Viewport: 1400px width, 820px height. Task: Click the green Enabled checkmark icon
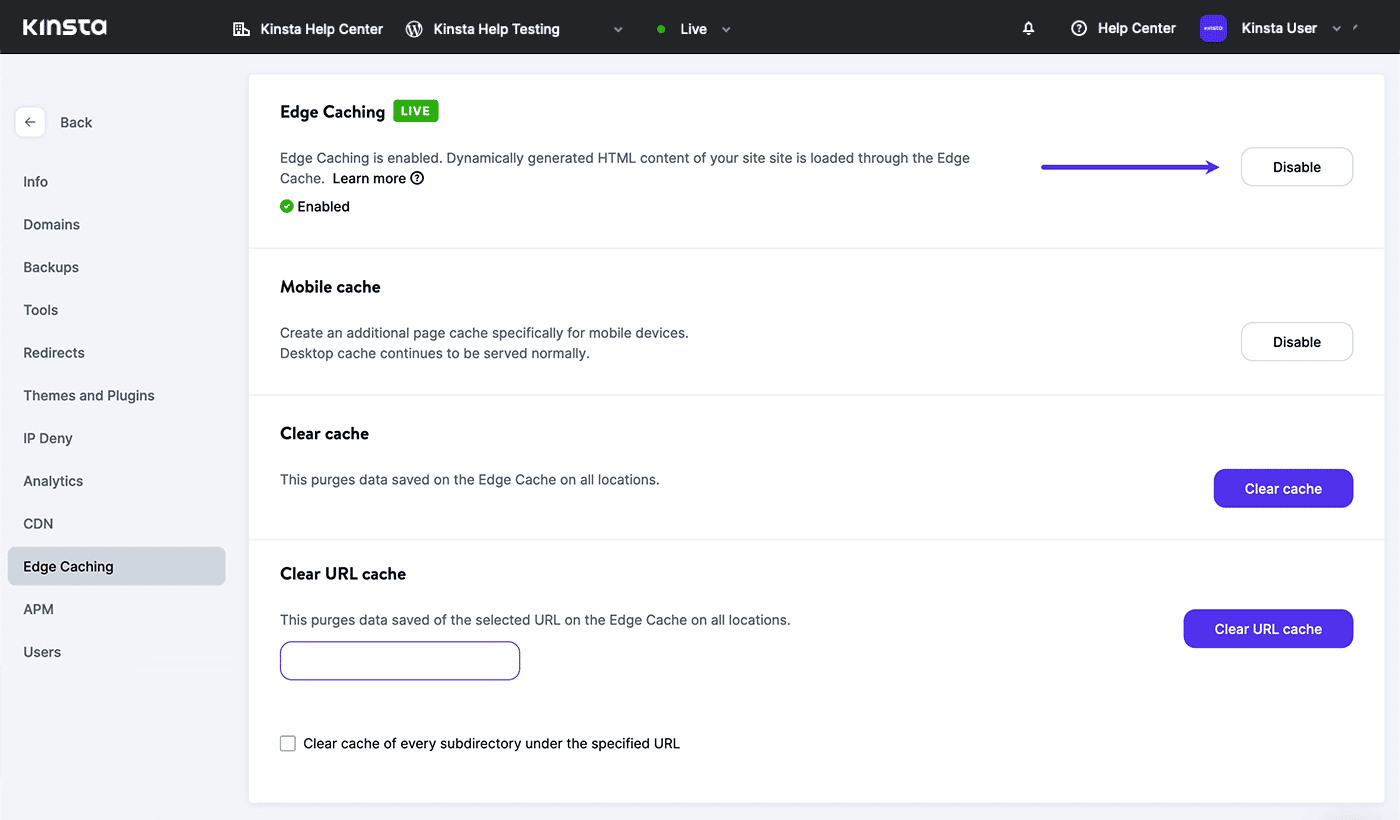pos(287,206)
